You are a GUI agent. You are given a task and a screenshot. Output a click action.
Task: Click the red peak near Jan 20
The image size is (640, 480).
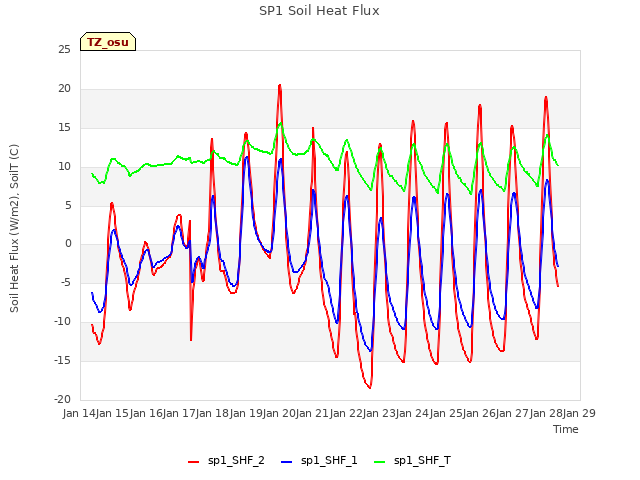(280, 85)
